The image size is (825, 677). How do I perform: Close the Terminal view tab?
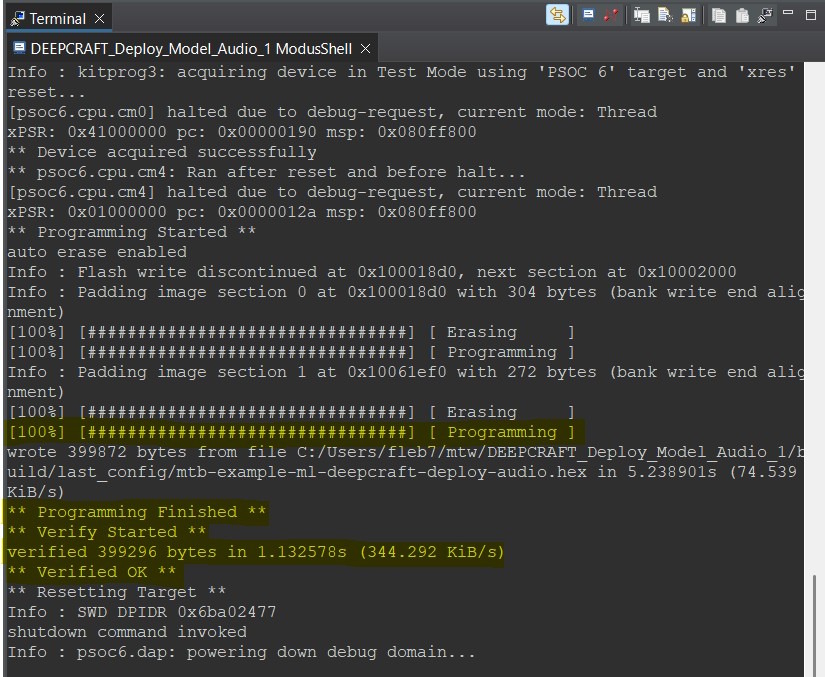coord(99,19)
